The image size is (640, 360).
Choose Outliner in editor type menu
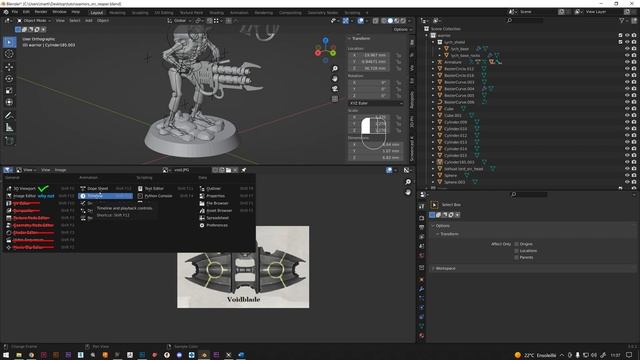pos(227,189)
